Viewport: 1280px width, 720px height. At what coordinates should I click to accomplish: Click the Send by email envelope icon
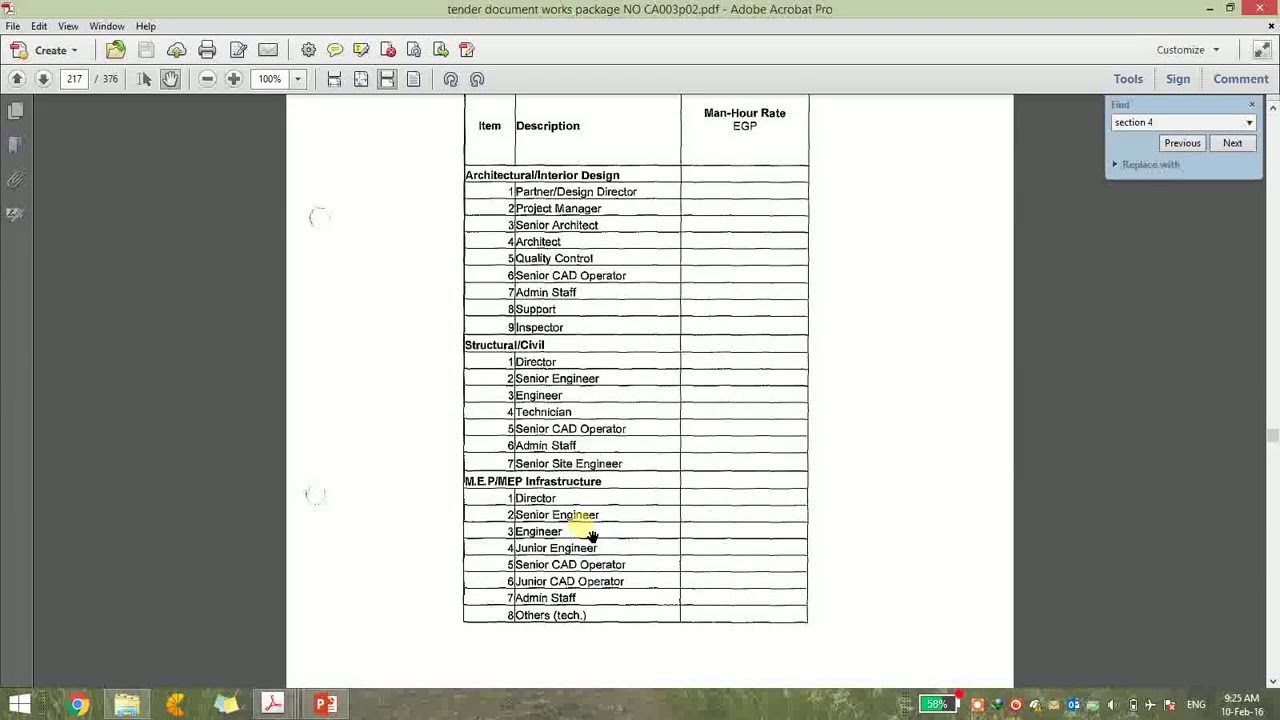click(x=268, y=50)
